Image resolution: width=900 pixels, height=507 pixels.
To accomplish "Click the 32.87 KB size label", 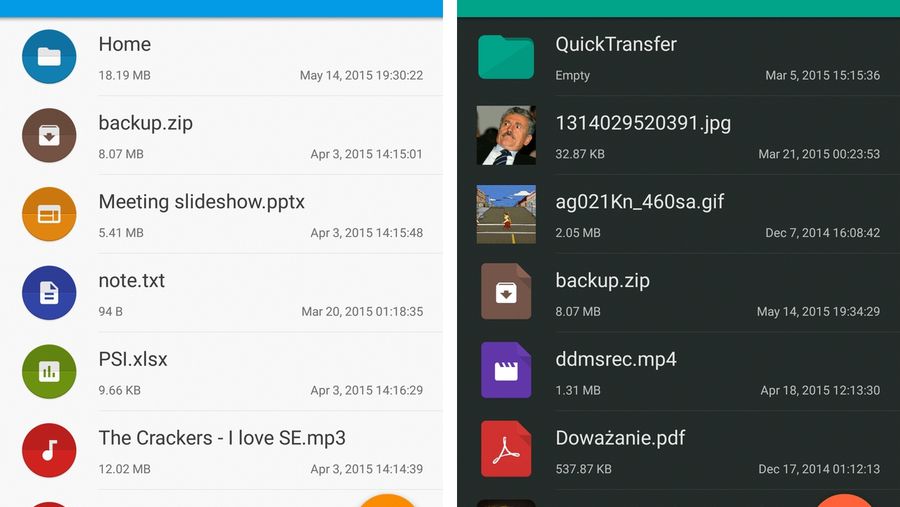I will pyautogui.click(x=580, y=154).
